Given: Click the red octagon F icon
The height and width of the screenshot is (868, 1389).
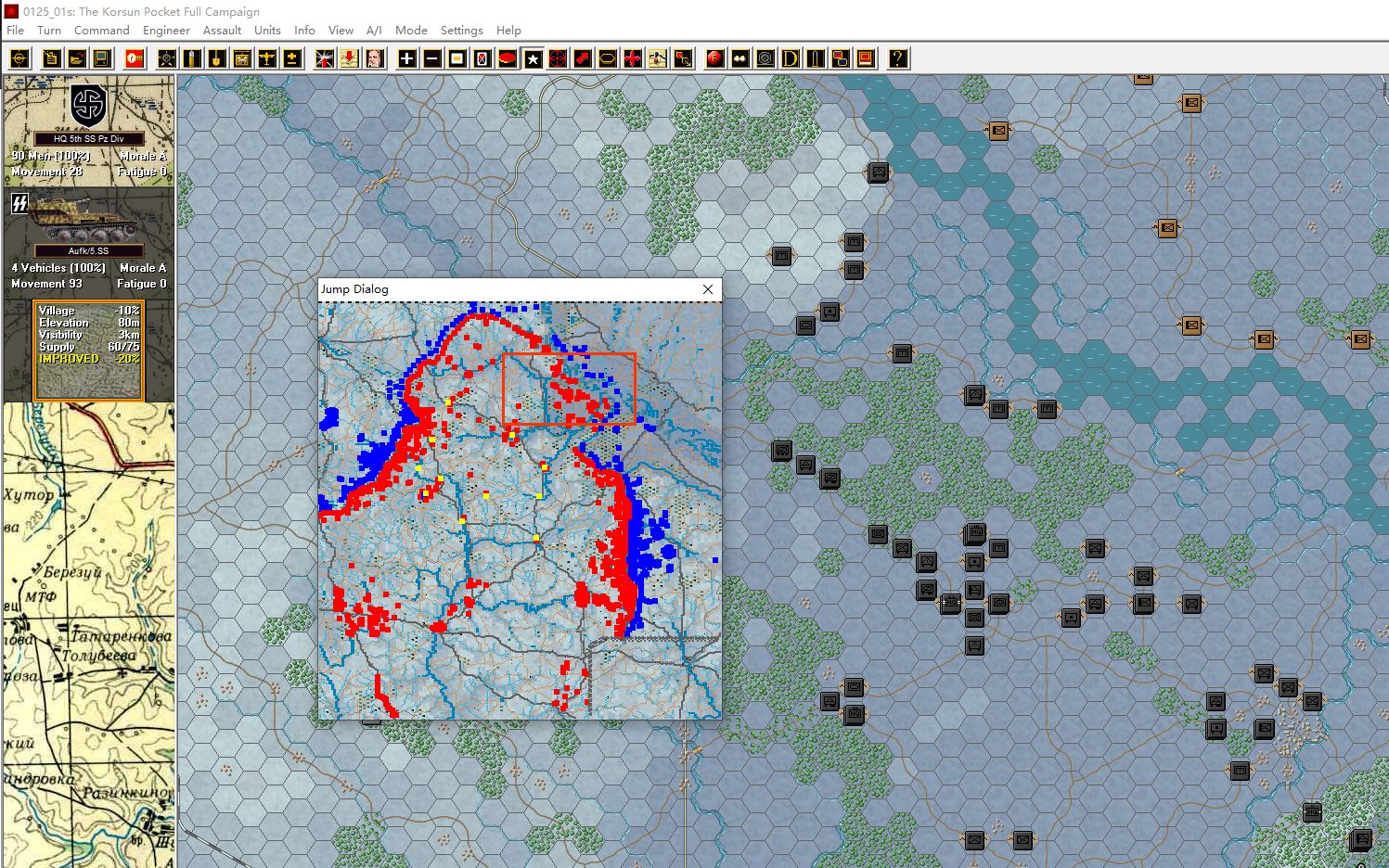Looking at the screenshot, I should 714,58.
